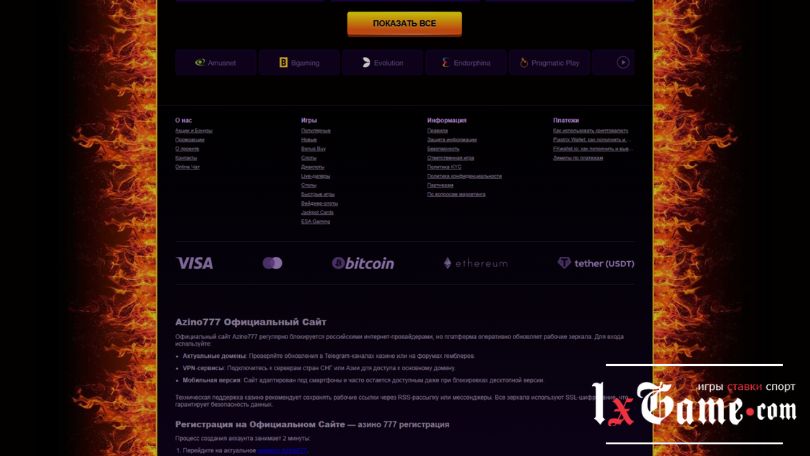Click the next arrow in providers carousel
The height and width of the screenshot is (456, 810).
(622, 62)
